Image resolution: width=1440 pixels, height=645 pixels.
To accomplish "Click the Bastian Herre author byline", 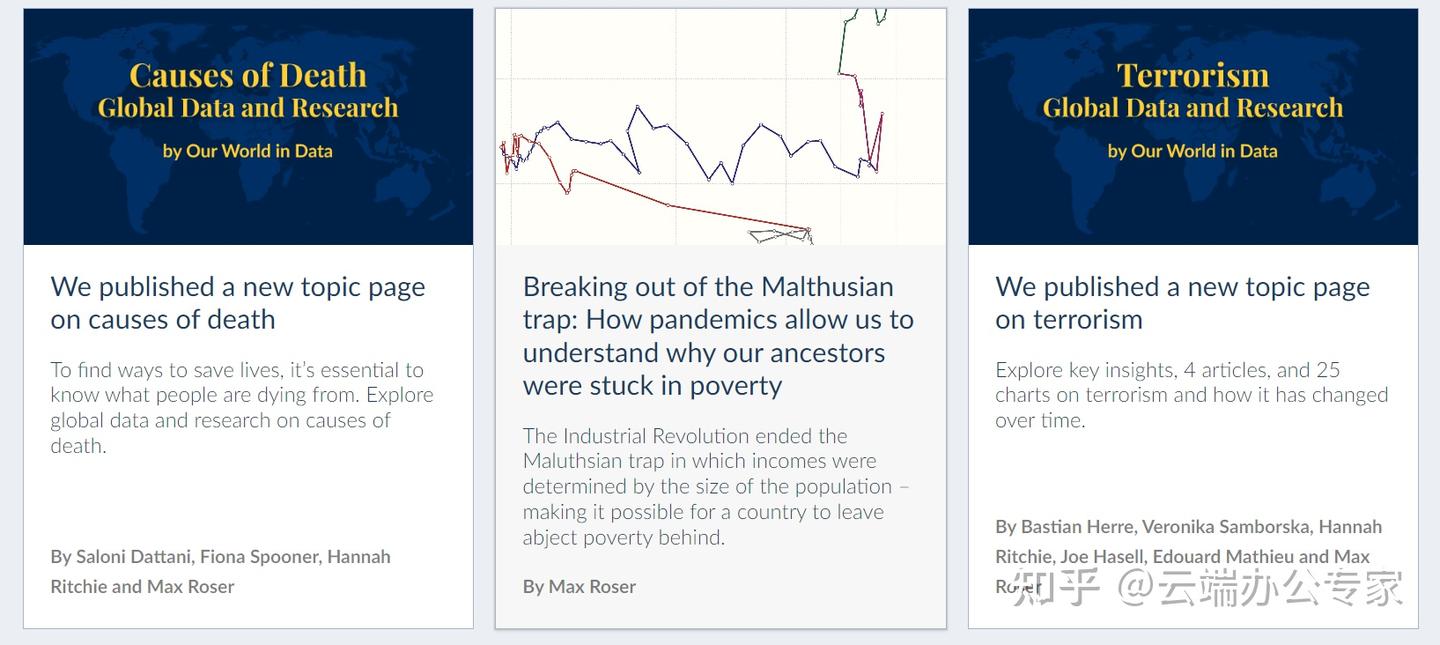I will point(1188,541).
